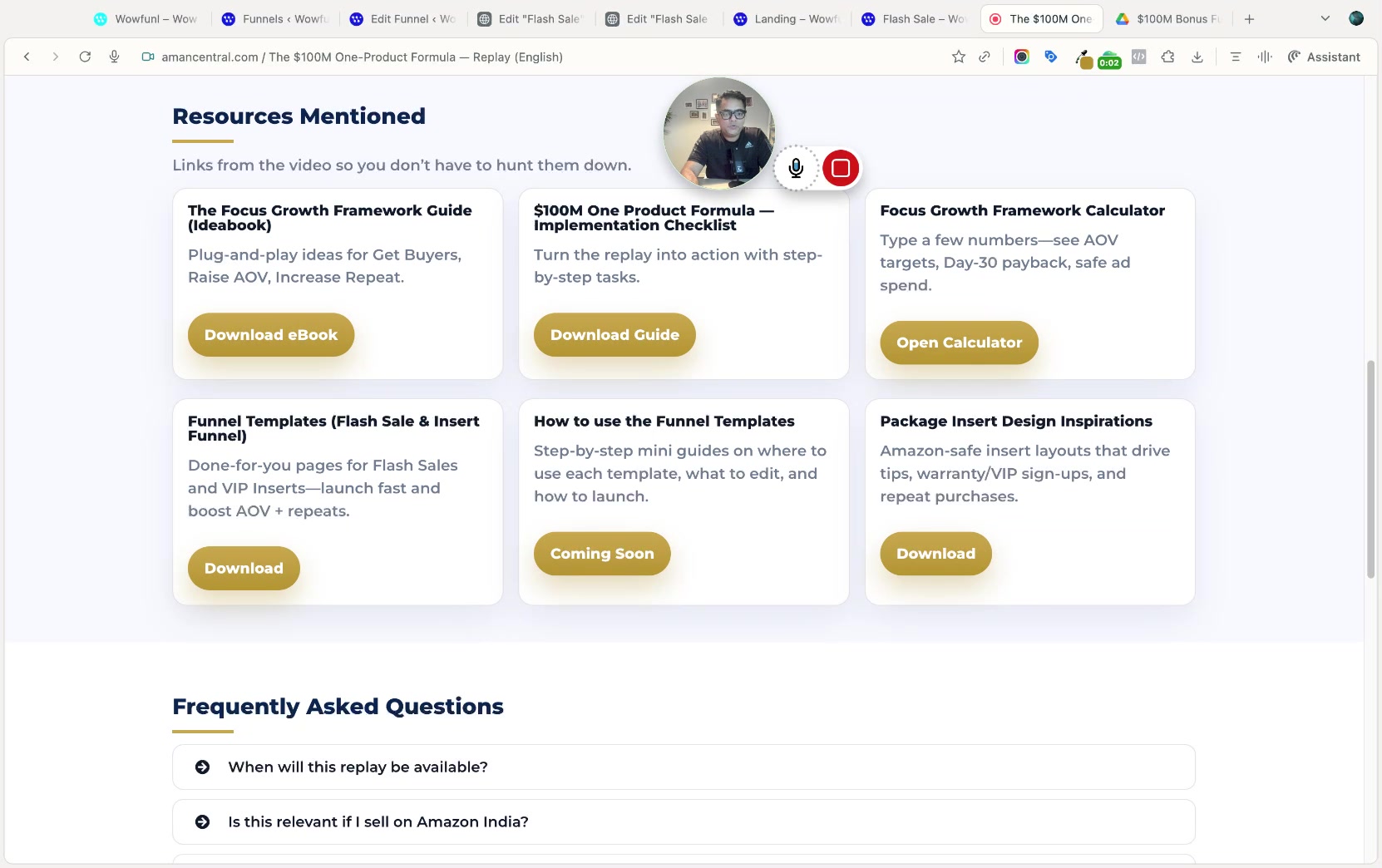
Task: Switch to the "$100M Bonus" Drive tab
Action: coord(1168,18)
